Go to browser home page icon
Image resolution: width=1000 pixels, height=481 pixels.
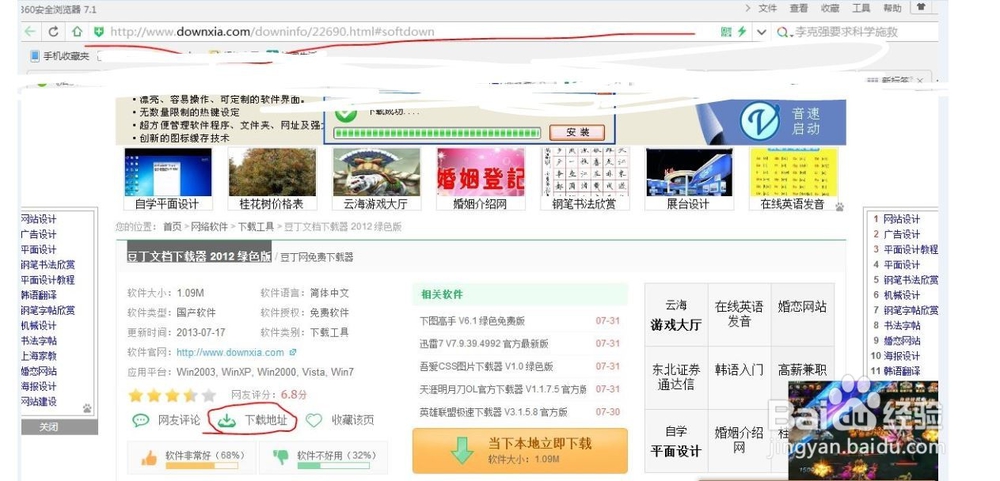pos(77,31)
